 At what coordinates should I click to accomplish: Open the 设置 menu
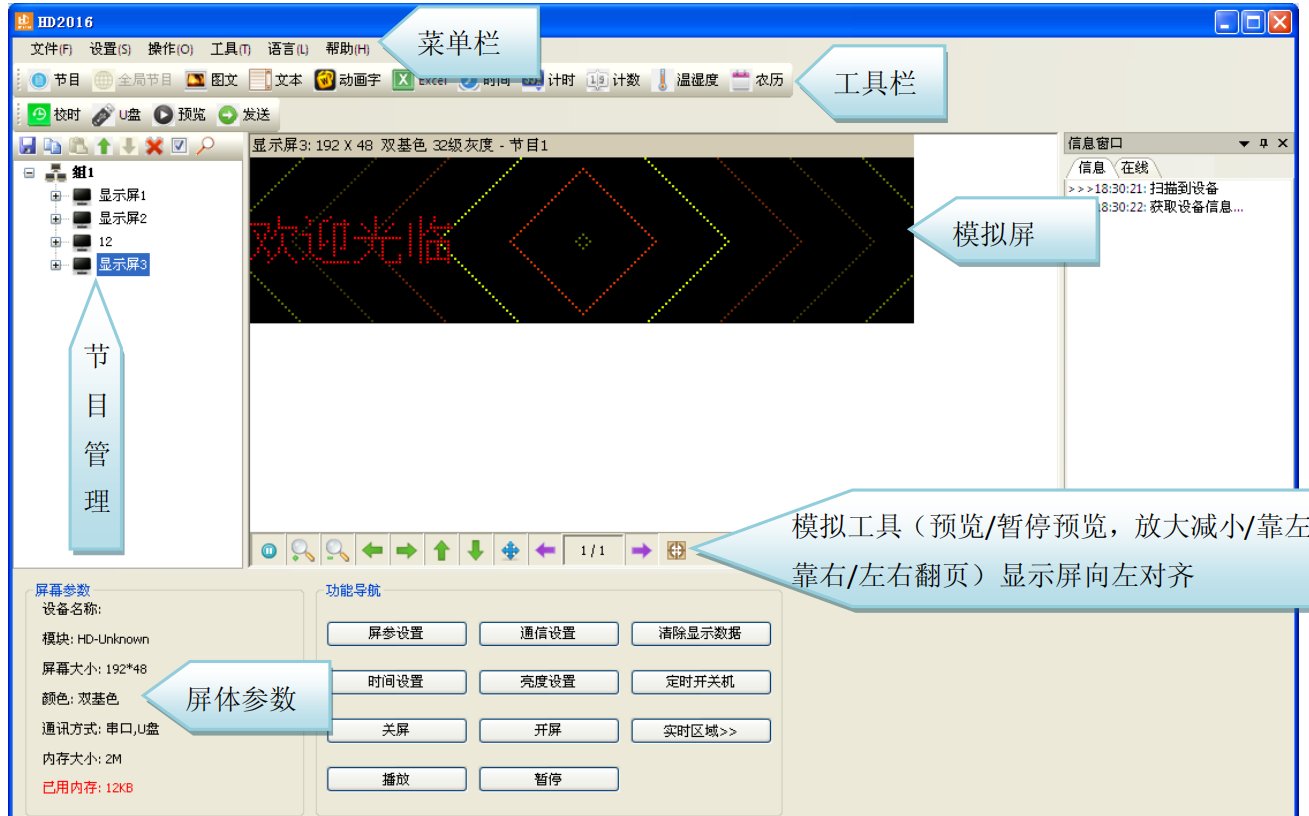click(x=107, y=48)
